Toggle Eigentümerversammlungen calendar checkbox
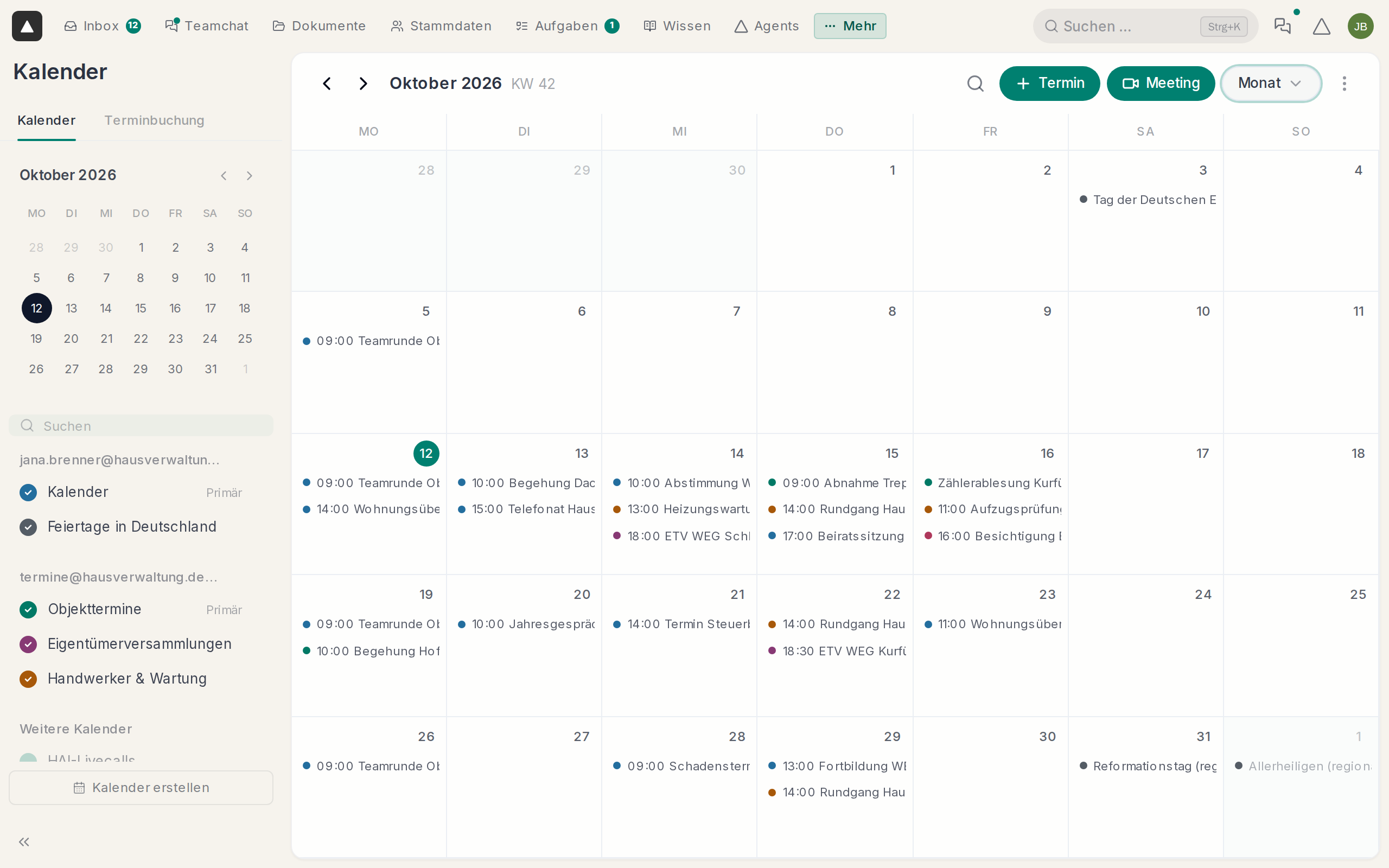Viewport: 1389px width, 868px height. point(28,644)
